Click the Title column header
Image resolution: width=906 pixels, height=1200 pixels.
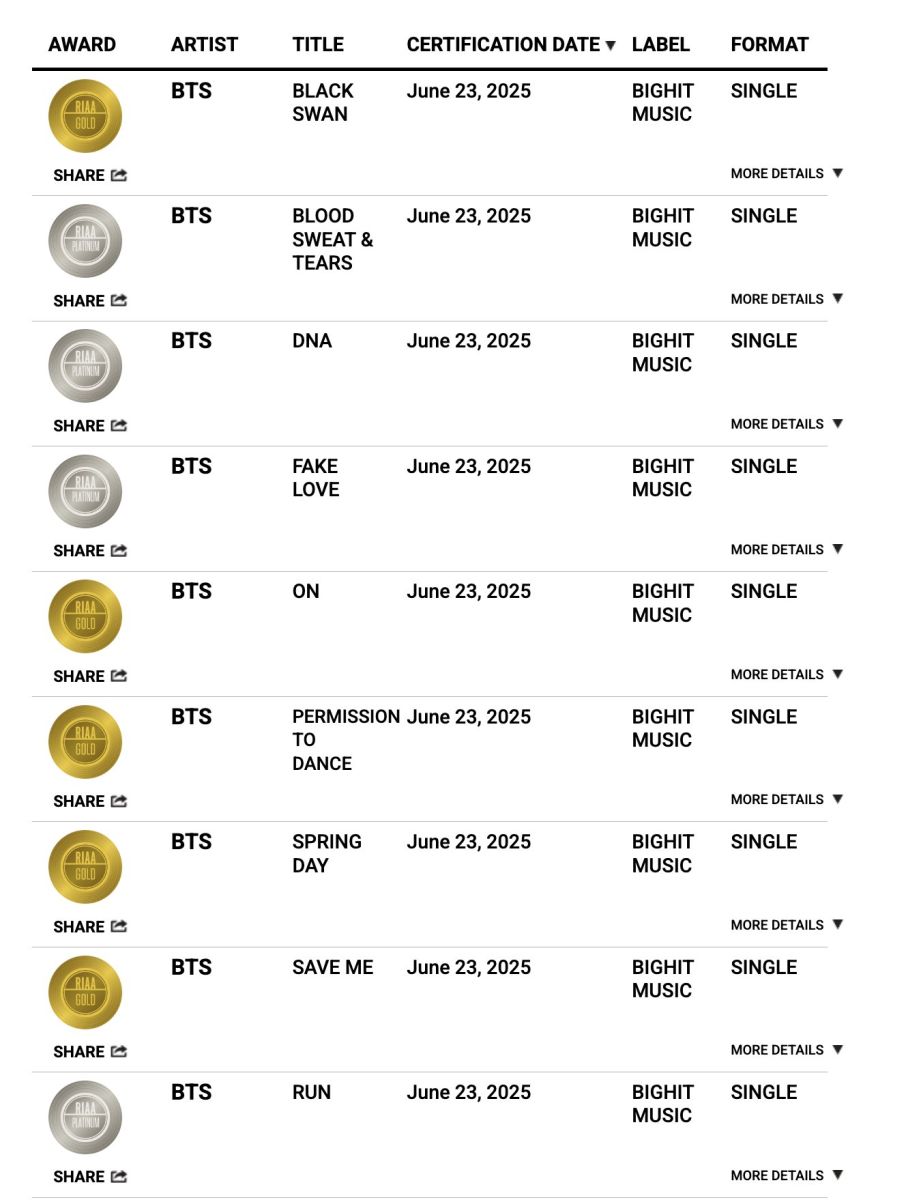318,45
